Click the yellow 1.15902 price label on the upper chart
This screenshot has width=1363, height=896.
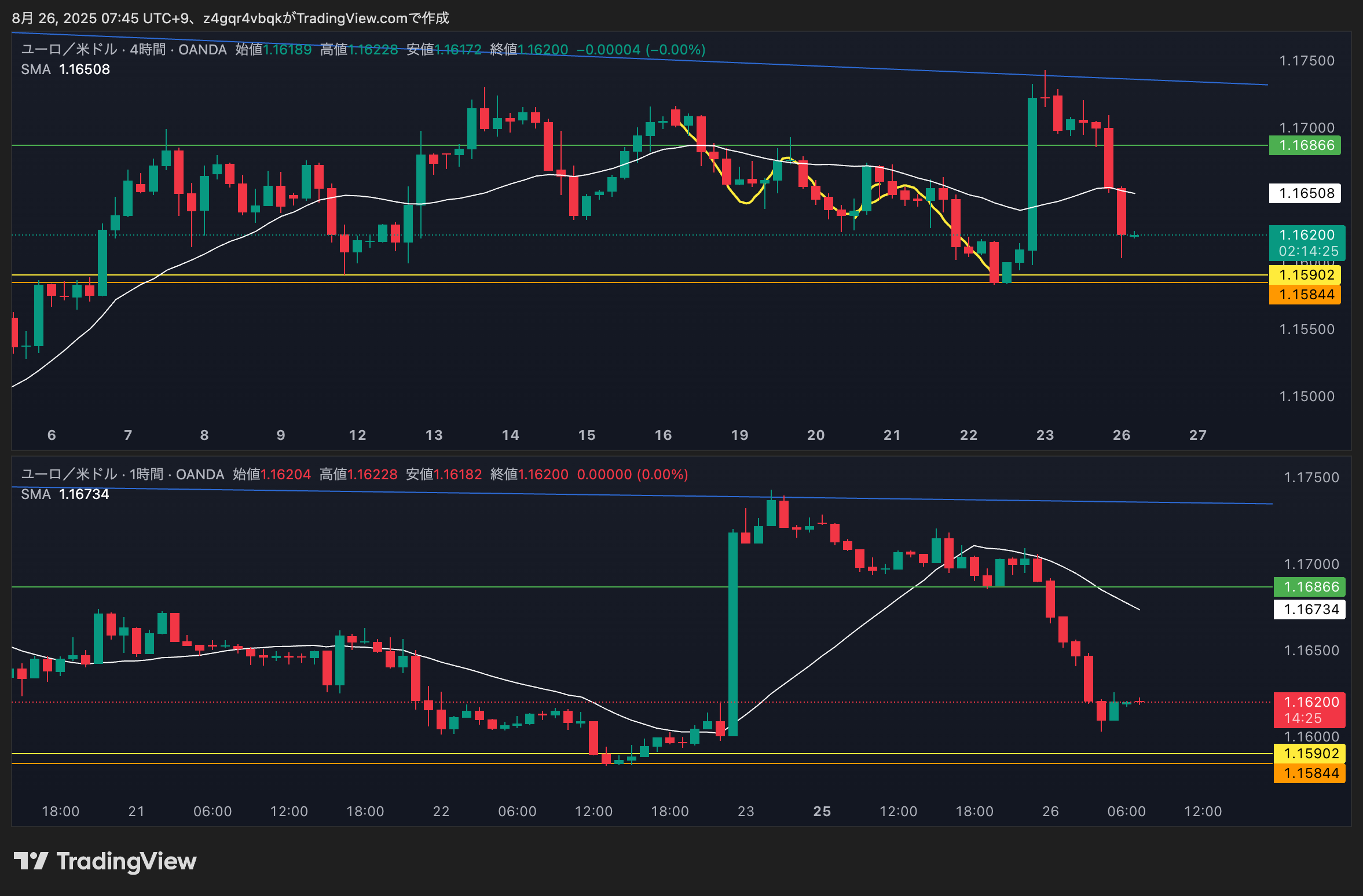click(x=1304, y=275)
